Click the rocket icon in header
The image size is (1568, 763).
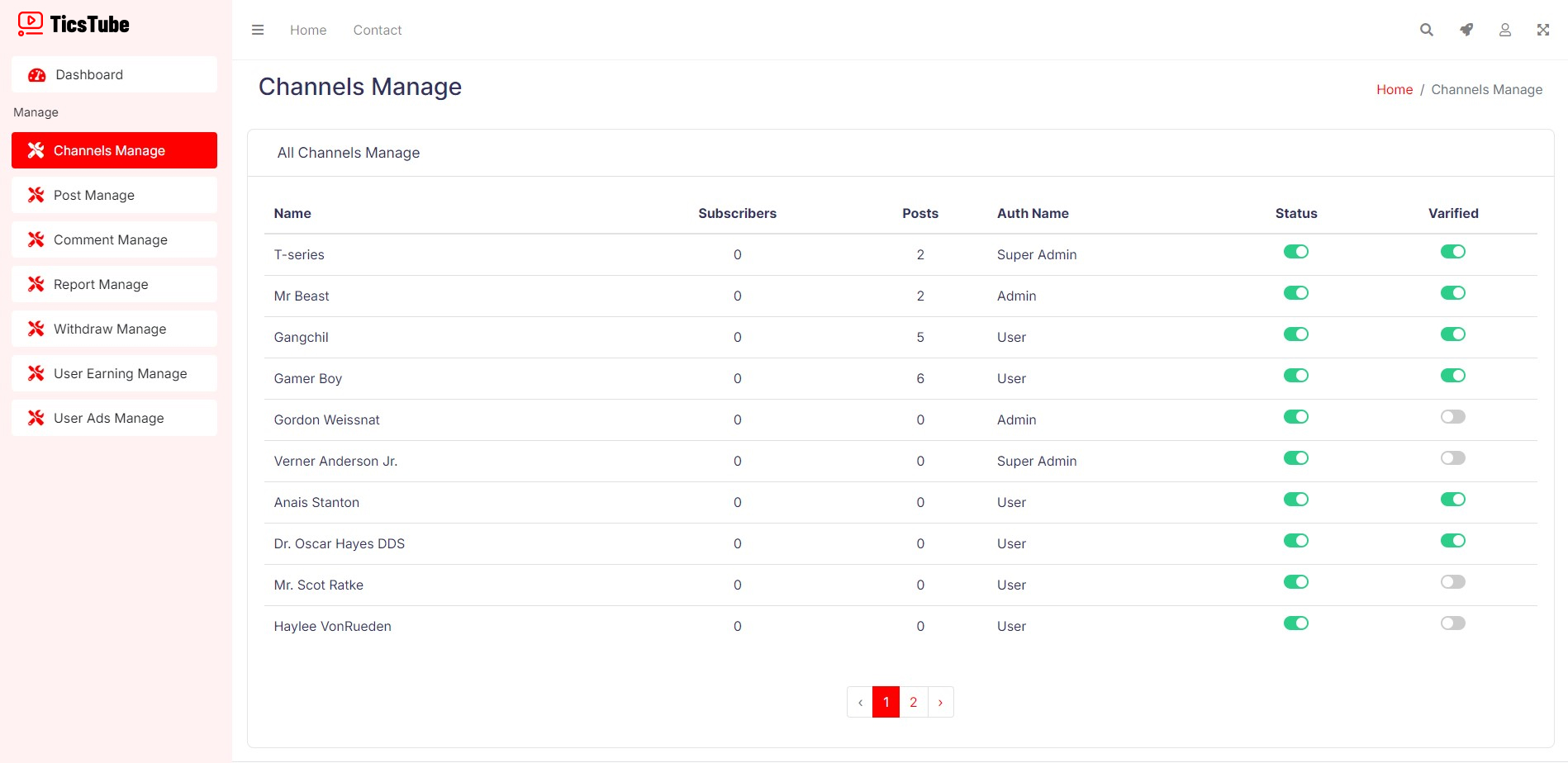point(1466,30)
